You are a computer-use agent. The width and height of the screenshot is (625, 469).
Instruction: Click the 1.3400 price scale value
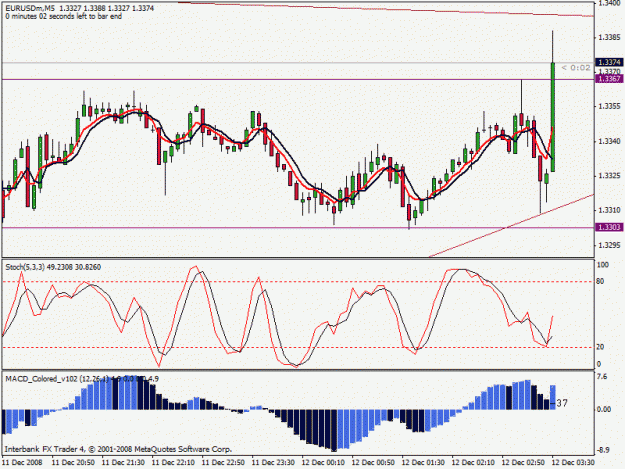(x=609, y=3)
